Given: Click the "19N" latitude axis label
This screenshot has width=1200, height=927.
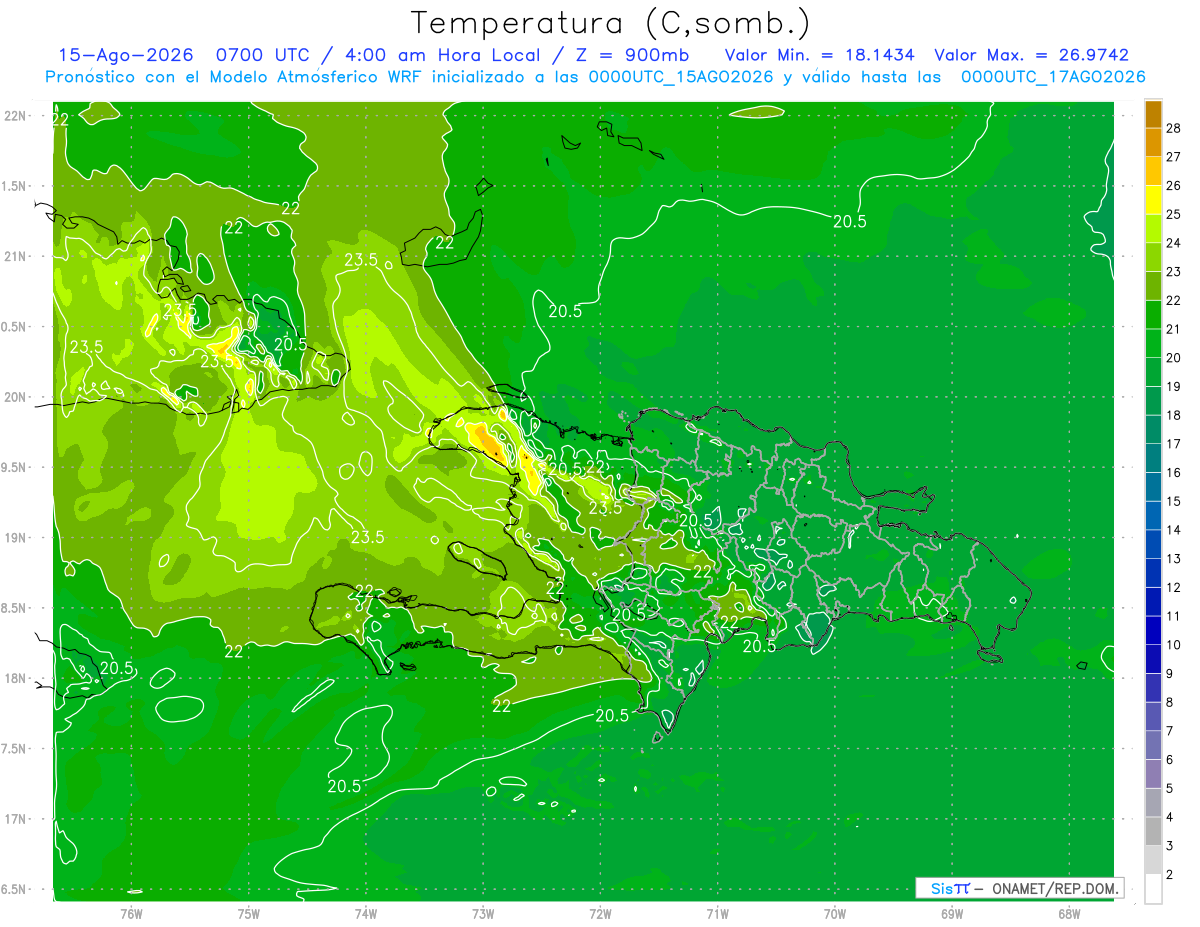Looking at the screenshot, I should [x=15, y=538].
